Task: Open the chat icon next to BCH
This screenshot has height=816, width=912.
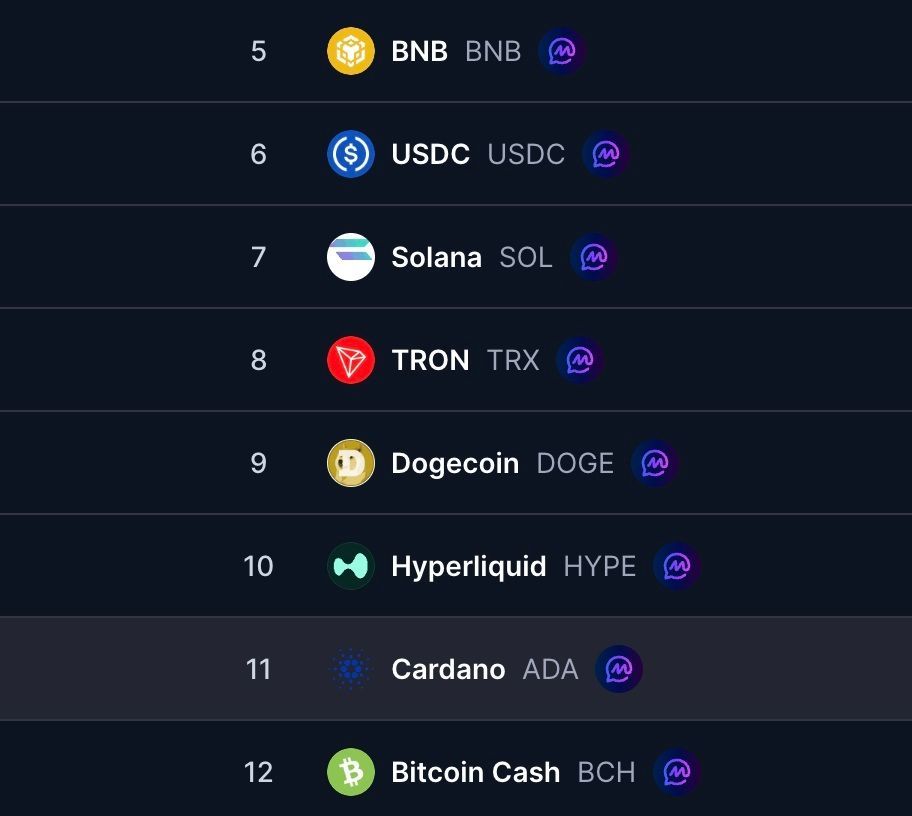Action: coord(677,772)
